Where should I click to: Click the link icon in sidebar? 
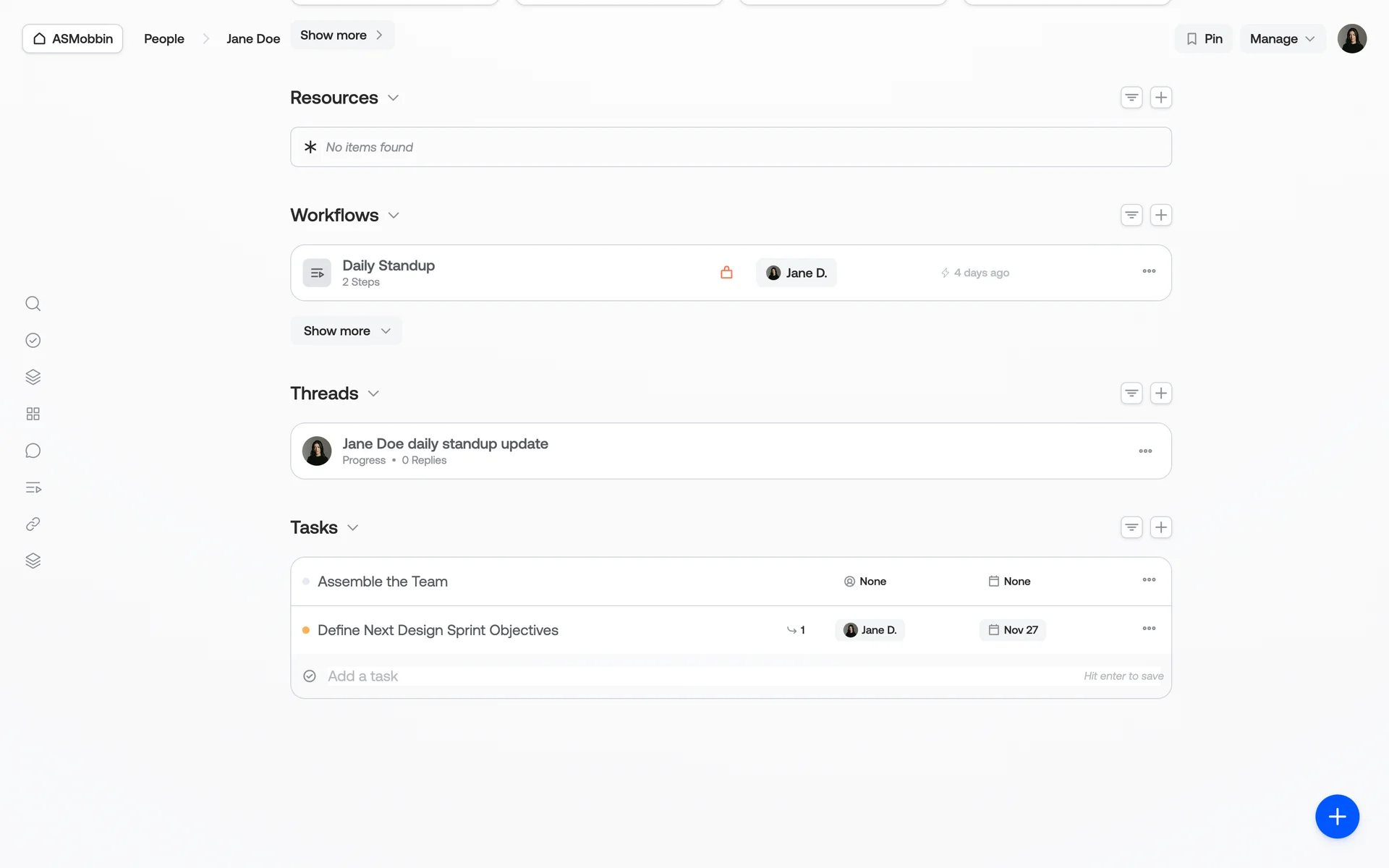tap(33, 524)
